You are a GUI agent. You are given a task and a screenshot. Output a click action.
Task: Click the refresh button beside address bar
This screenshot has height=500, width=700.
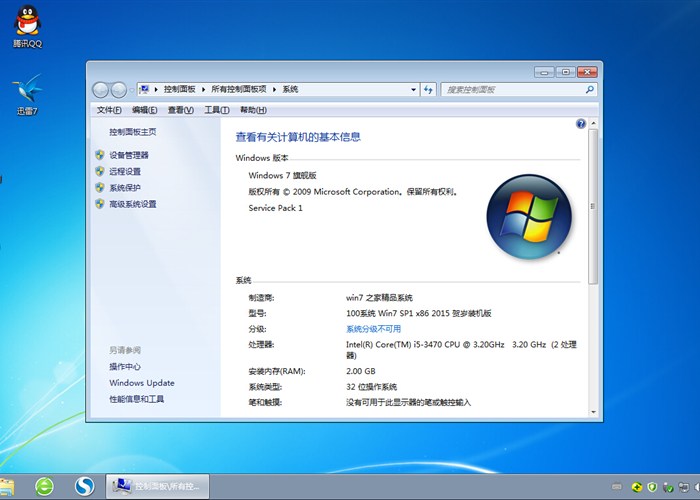(x=428, y=89)
